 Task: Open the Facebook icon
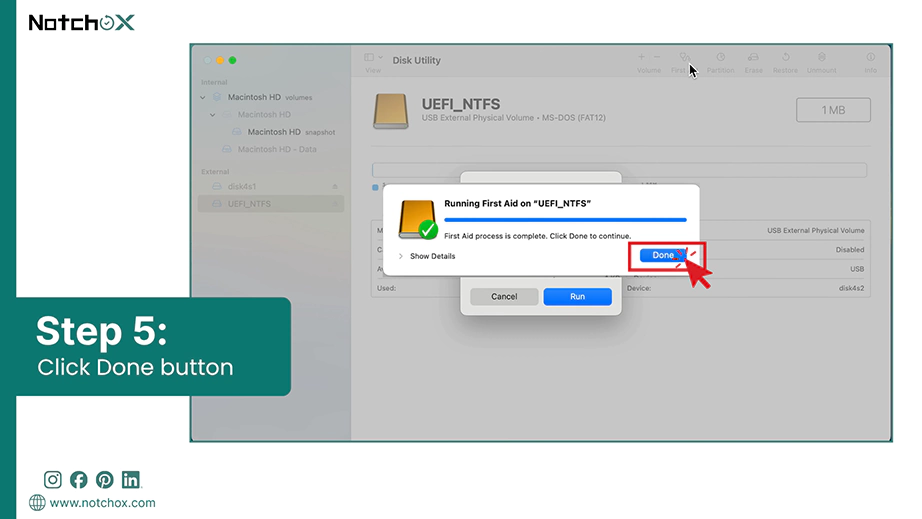click(x=78, y=480)
